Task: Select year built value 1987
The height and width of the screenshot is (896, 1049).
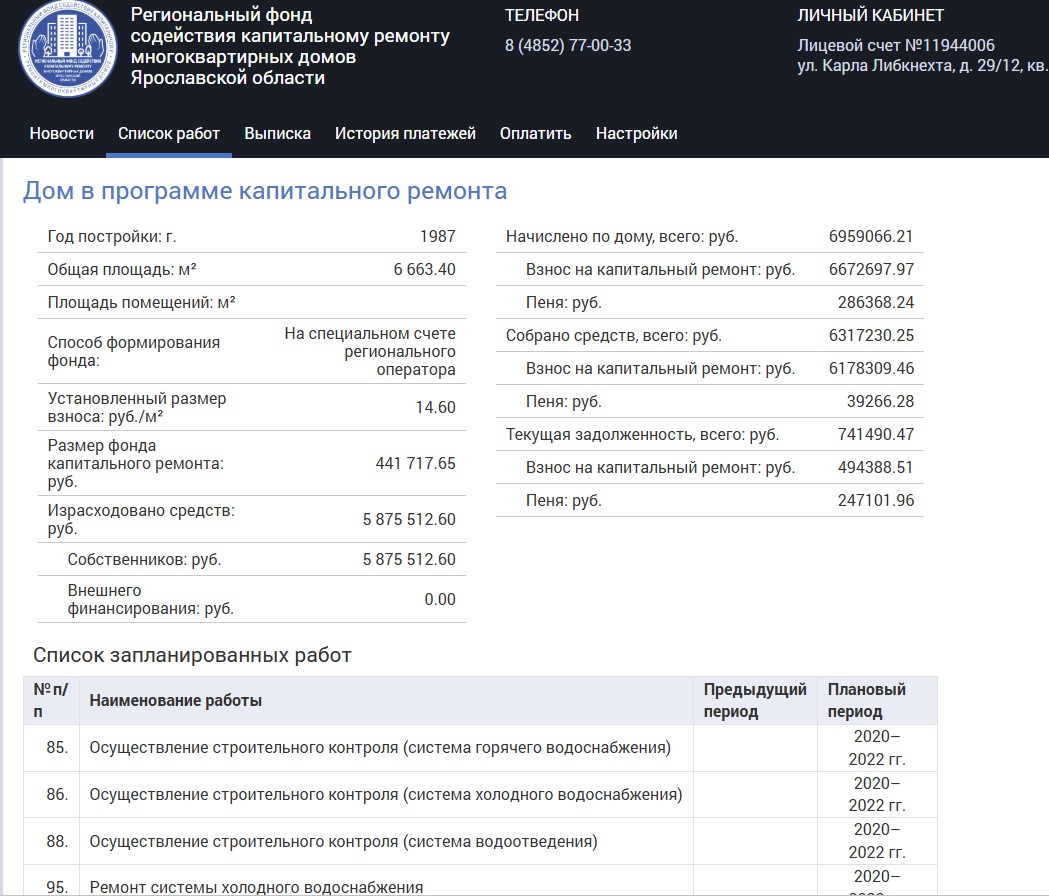Action: click(x=438, y=236)
